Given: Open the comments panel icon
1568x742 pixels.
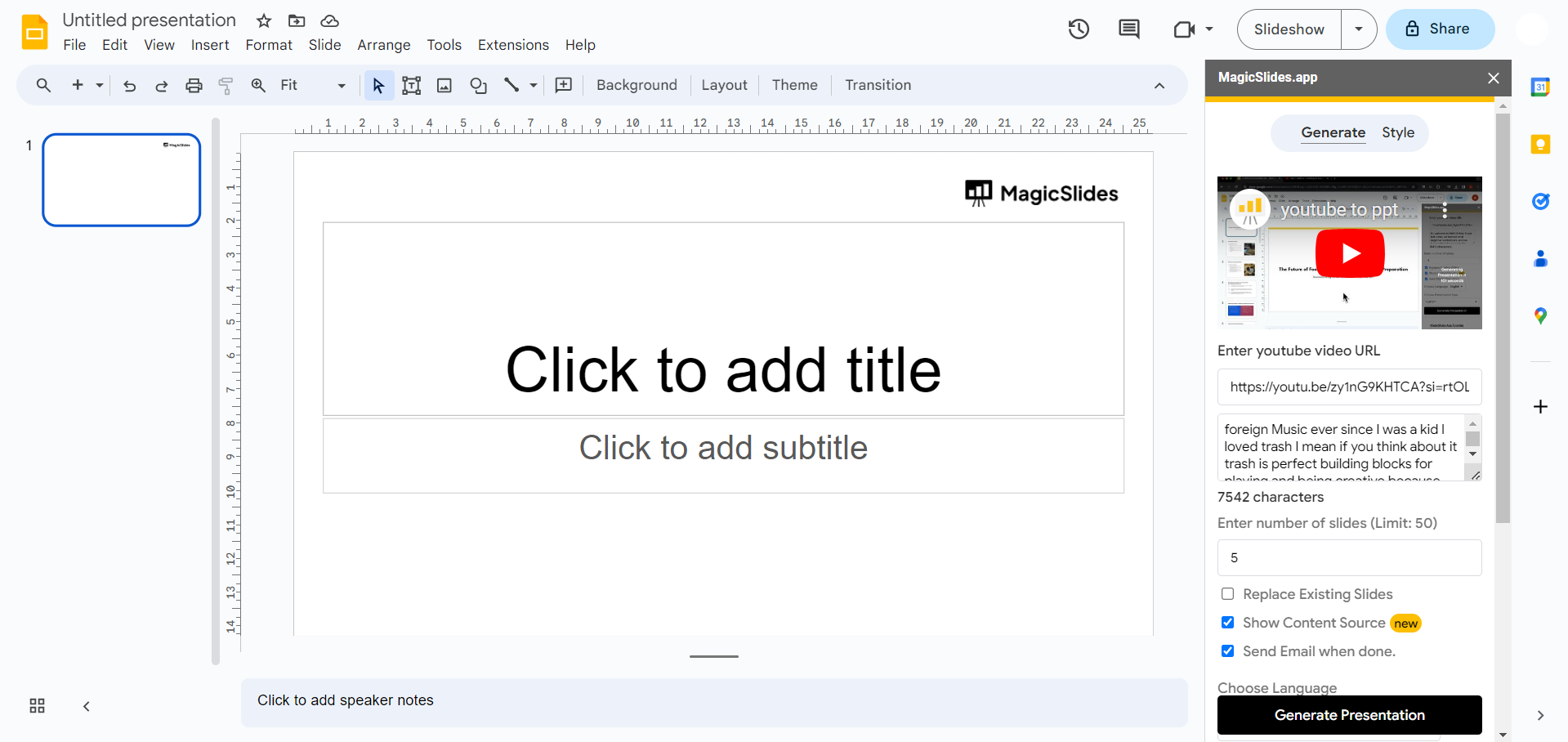Looking at the screenshot, I should point(1128,29).
